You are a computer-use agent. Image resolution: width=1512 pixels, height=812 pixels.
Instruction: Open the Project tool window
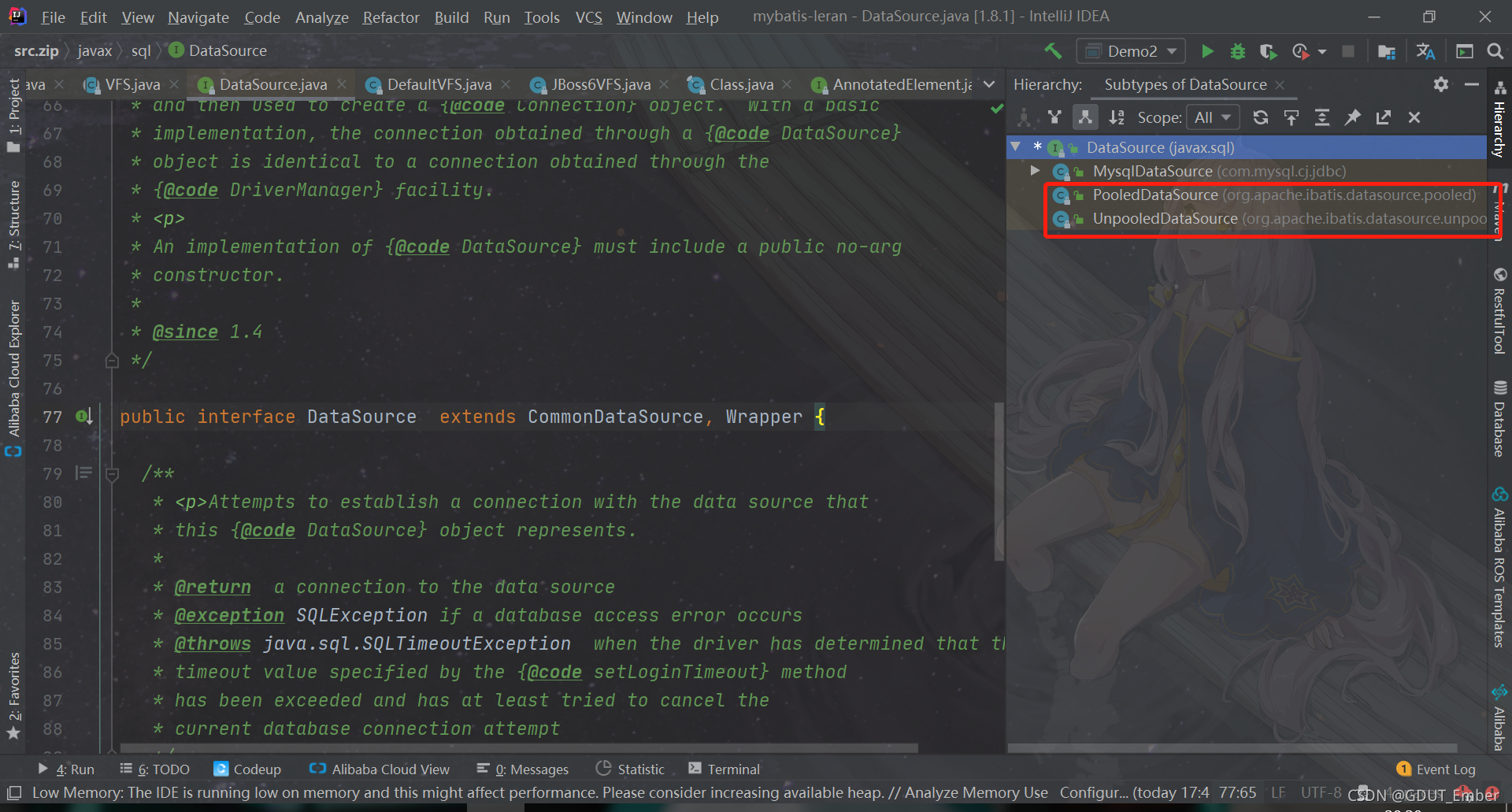(13, 114)
